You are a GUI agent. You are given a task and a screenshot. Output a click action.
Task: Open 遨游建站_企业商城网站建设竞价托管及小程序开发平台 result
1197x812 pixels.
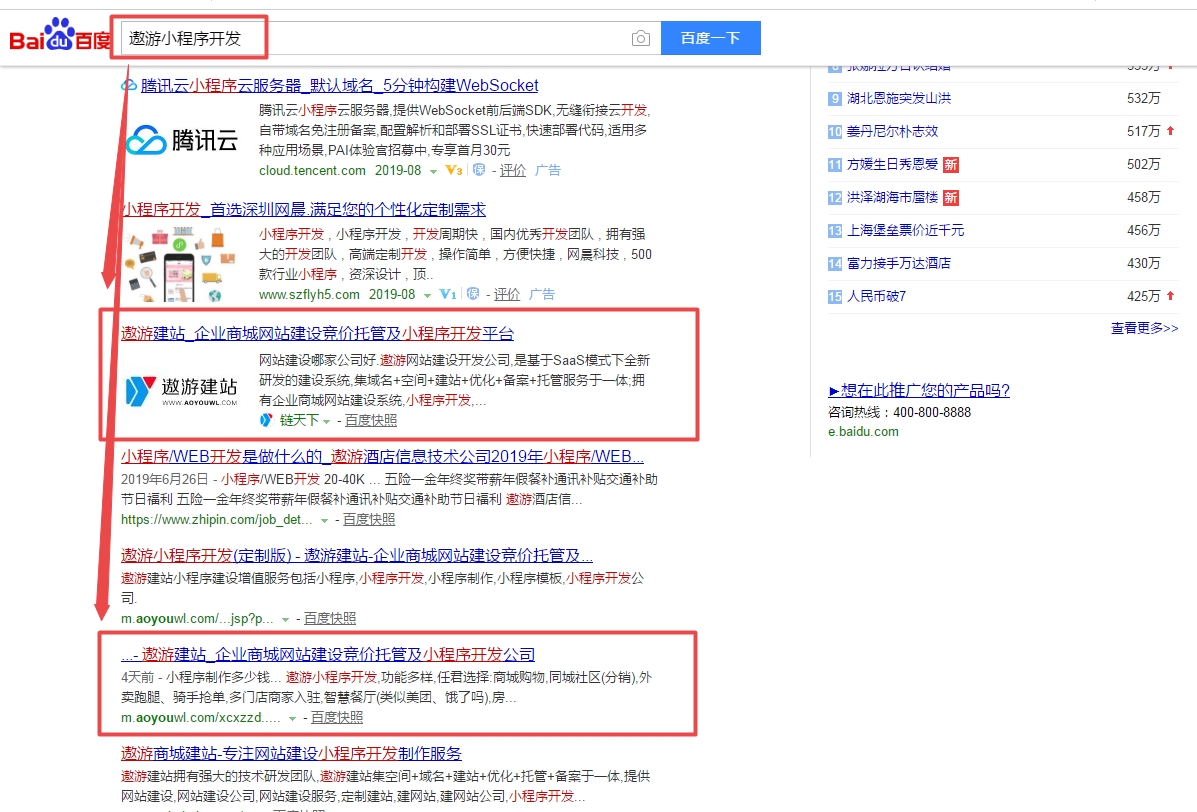pos(318,334)
